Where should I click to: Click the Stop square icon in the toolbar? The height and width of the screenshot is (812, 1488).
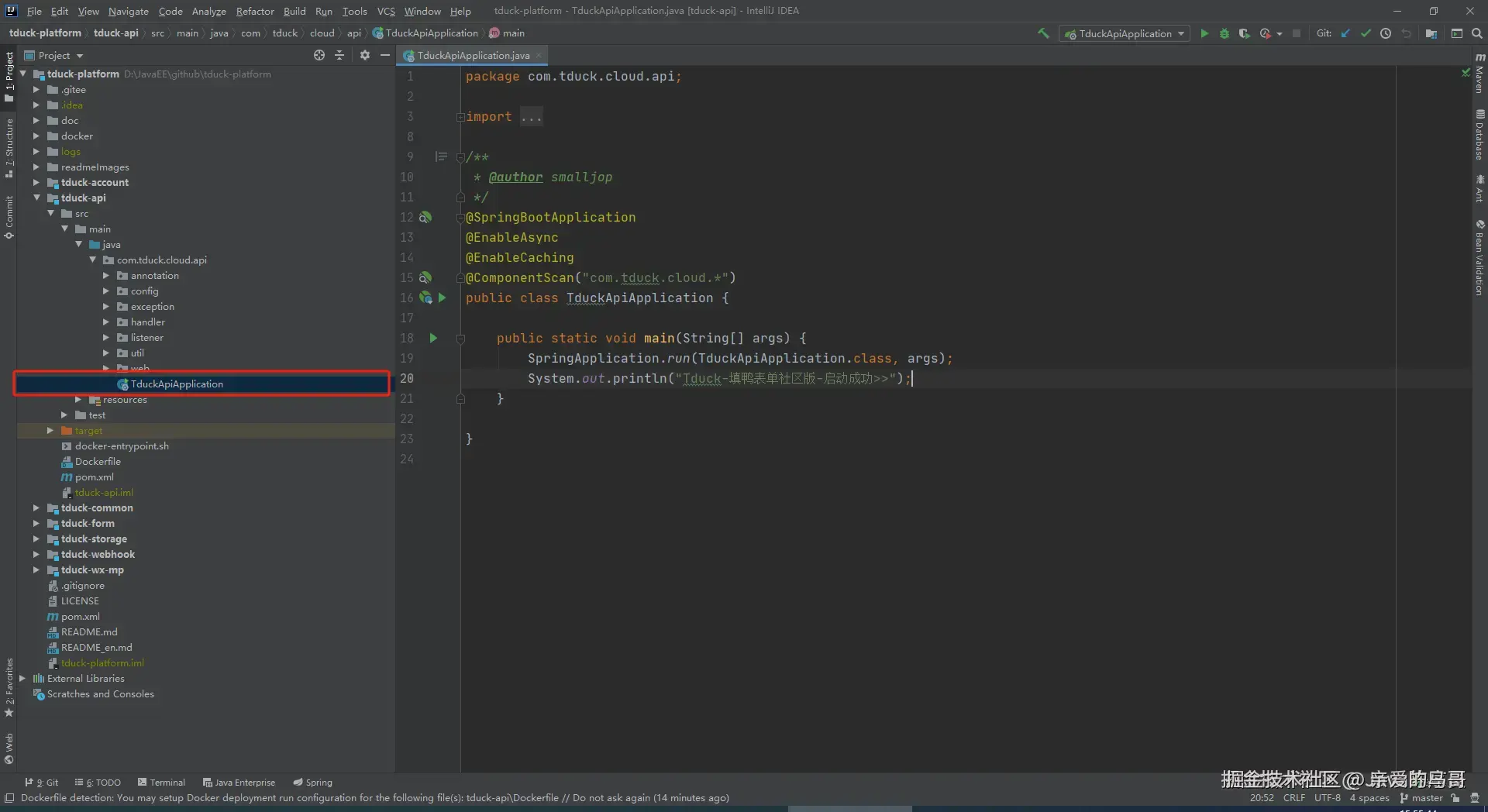point(1297,33)
